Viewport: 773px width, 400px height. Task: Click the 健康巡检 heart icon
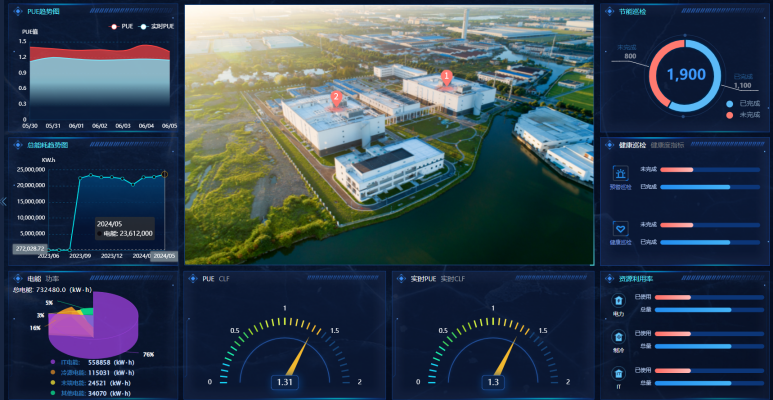621,228
